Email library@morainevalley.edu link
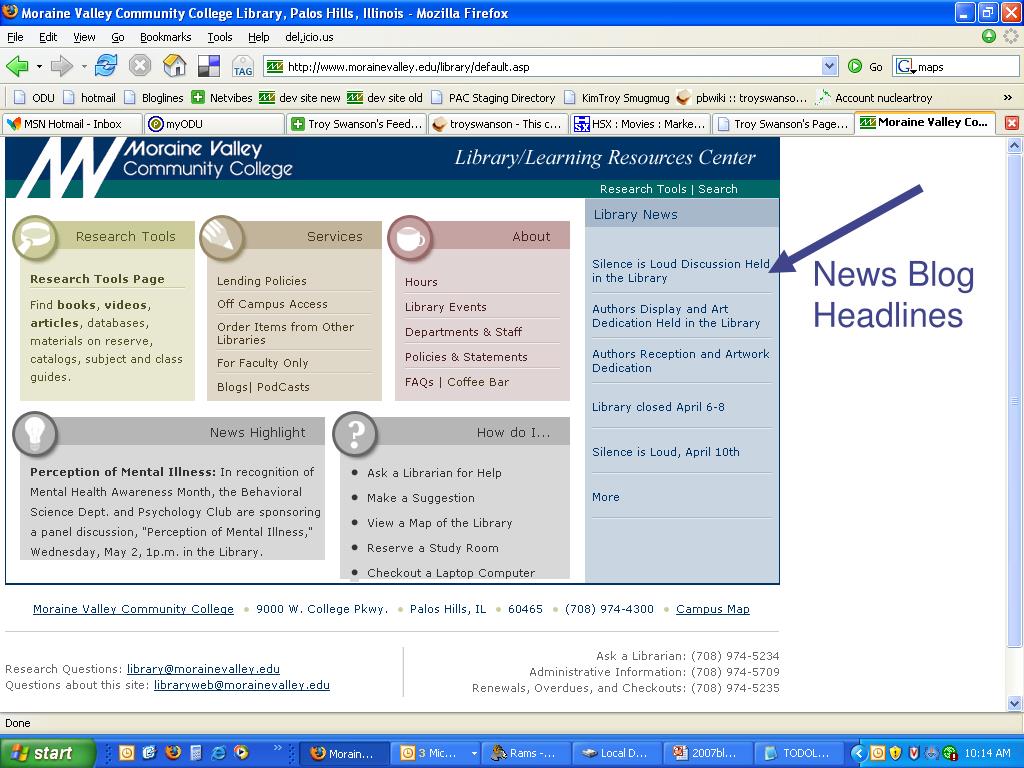This screenshot has height=768, width=1024. coord(203,669)
